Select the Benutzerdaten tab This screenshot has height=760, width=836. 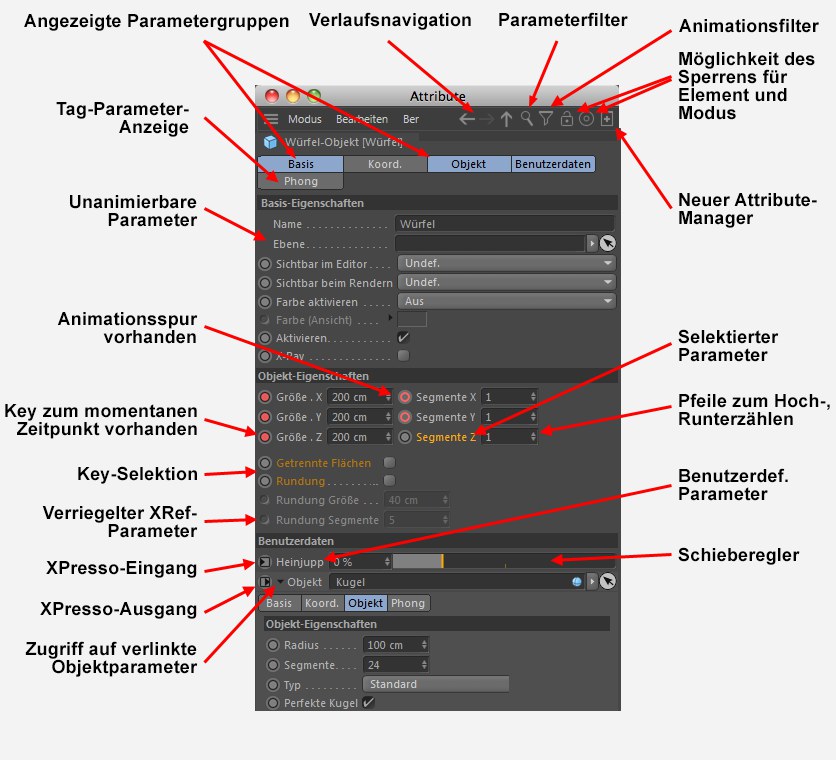553,164
